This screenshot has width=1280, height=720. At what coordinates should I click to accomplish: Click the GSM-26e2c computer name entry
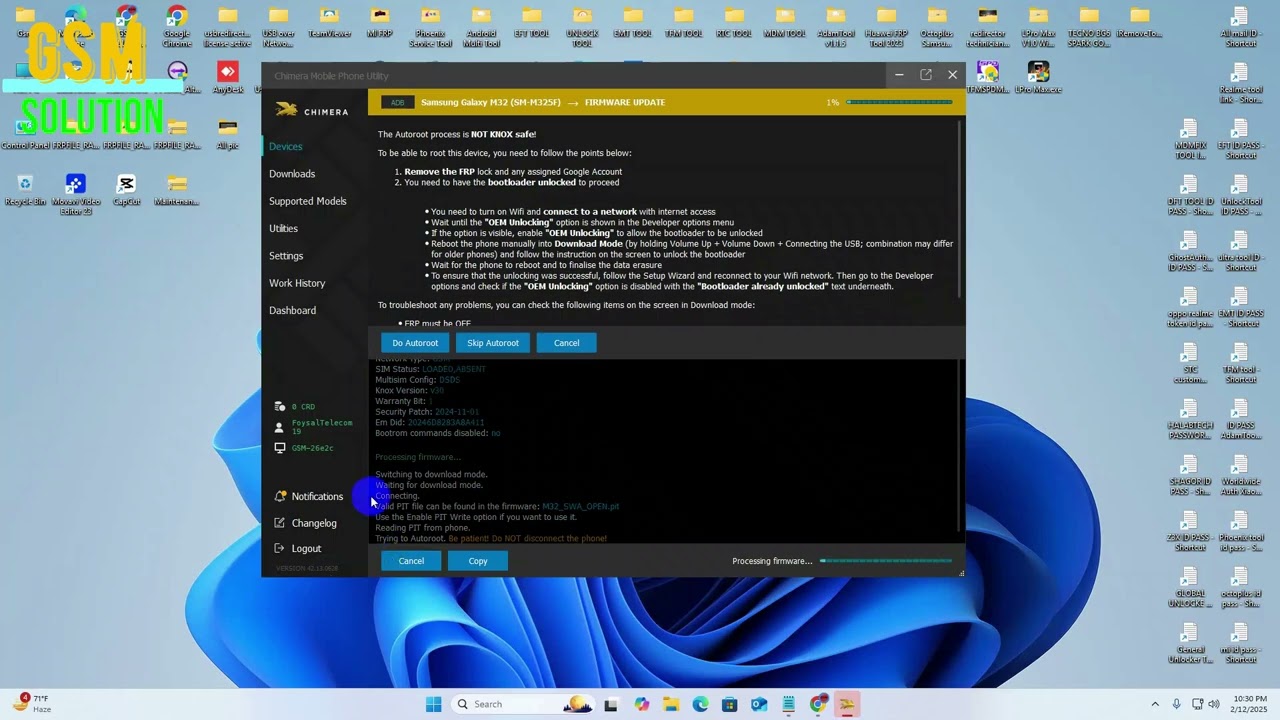point(304,448)
